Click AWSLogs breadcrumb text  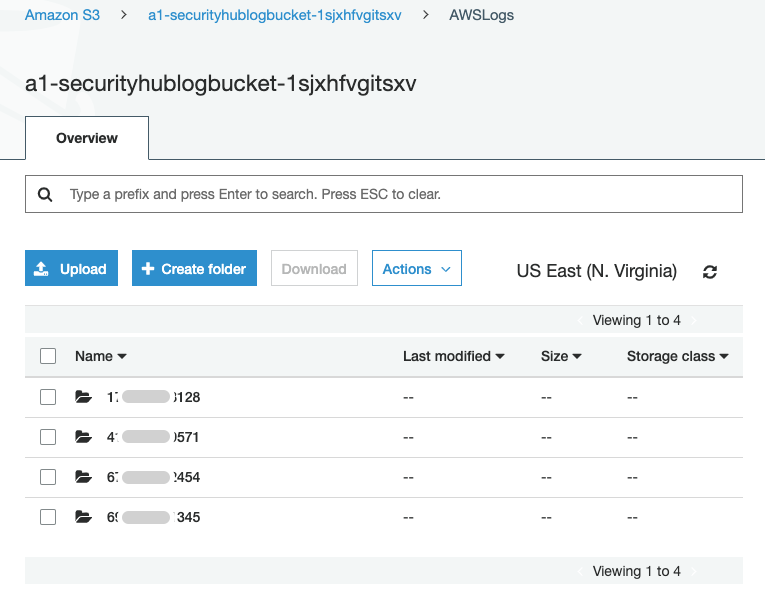coord(482,15)
